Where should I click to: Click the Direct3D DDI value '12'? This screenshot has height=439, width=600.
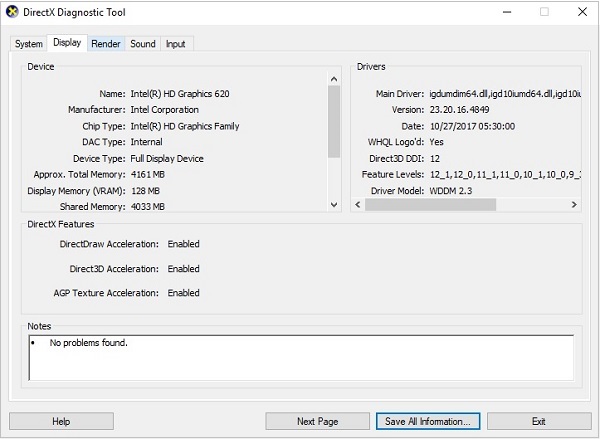[435, 158]
